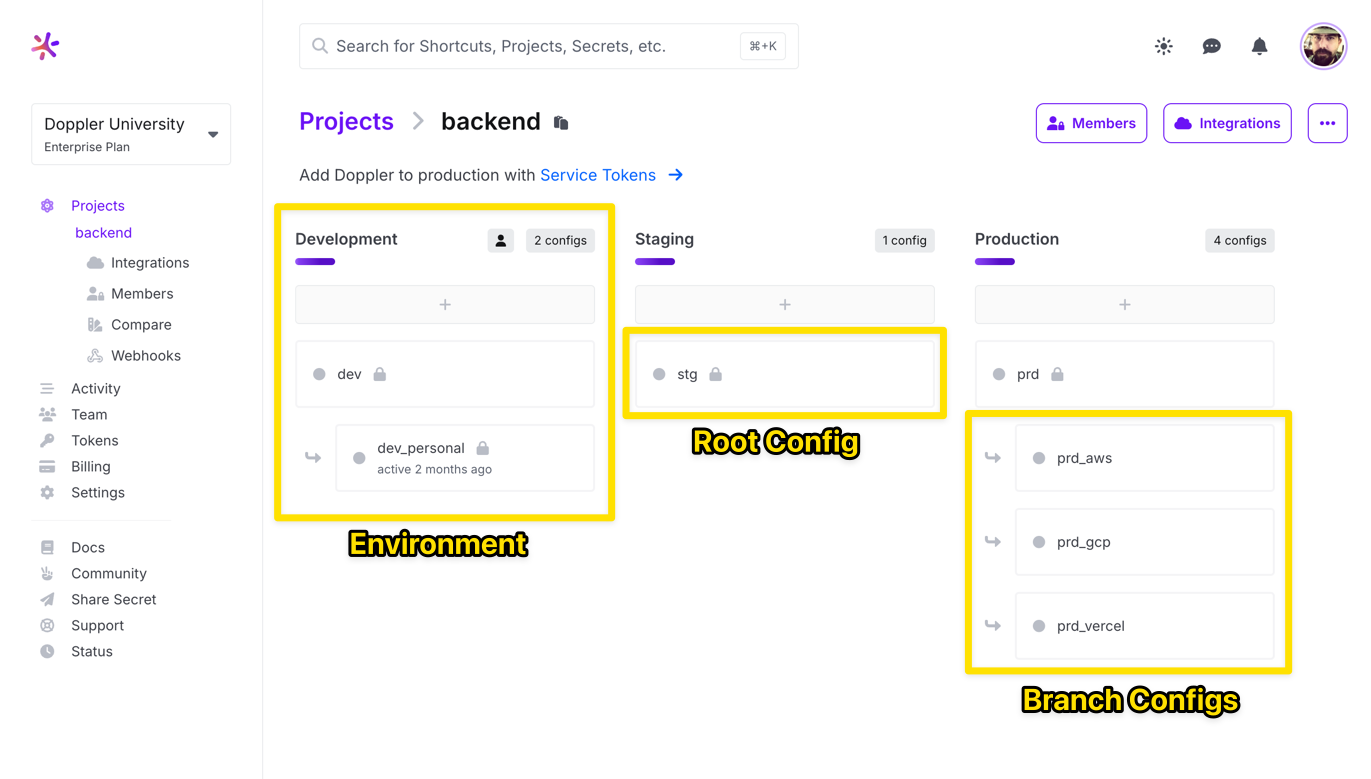Open the dev_personal branch config
This screenshot has height=779, width=1371.
(465, 458)
